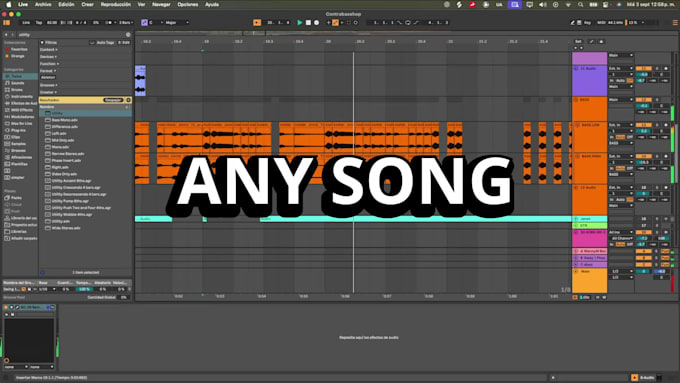680x383 pixels.
Task: Click the 11 Audio track volume field
Action: [x=643, y=75]
